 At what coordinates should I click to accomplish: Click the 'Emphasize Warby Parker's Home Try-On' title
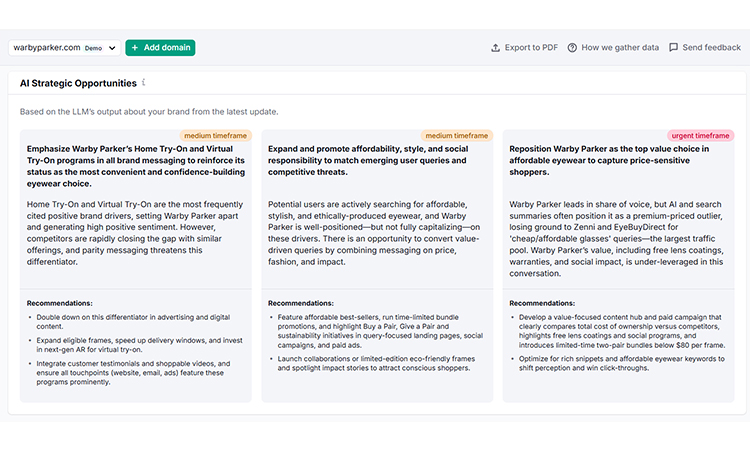[x=136, y=166]
